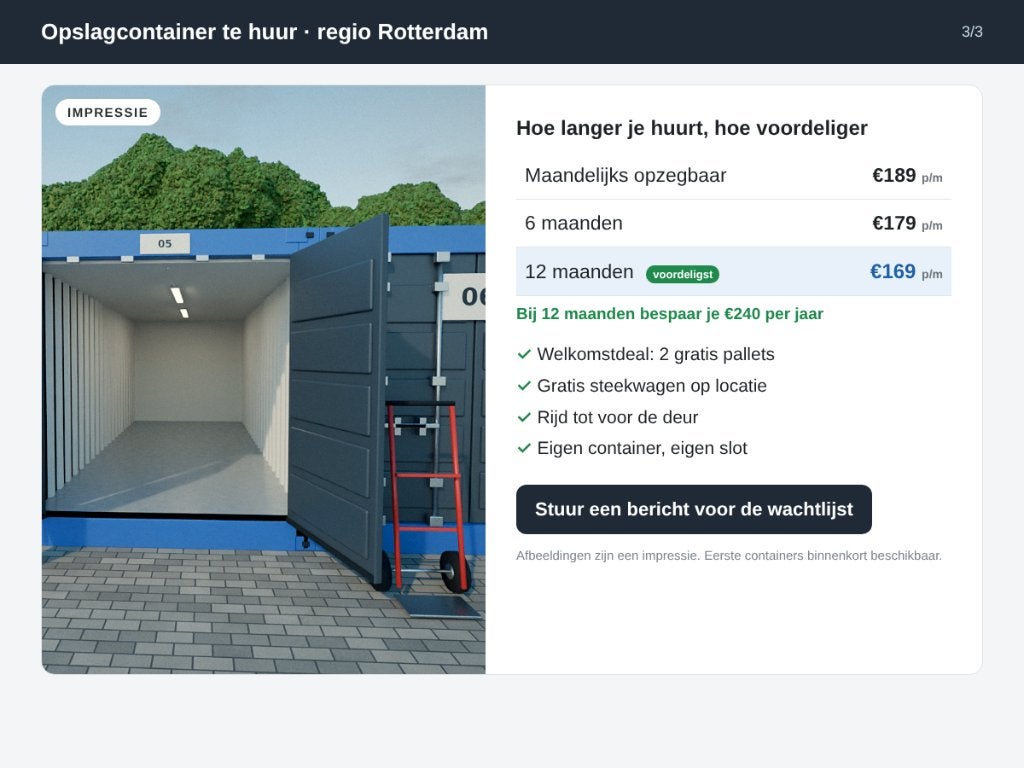Click the checkmark beside 'Gratis steekwagen op locatie'
This screenshot has height=768, width=1024.
[524, 386]
